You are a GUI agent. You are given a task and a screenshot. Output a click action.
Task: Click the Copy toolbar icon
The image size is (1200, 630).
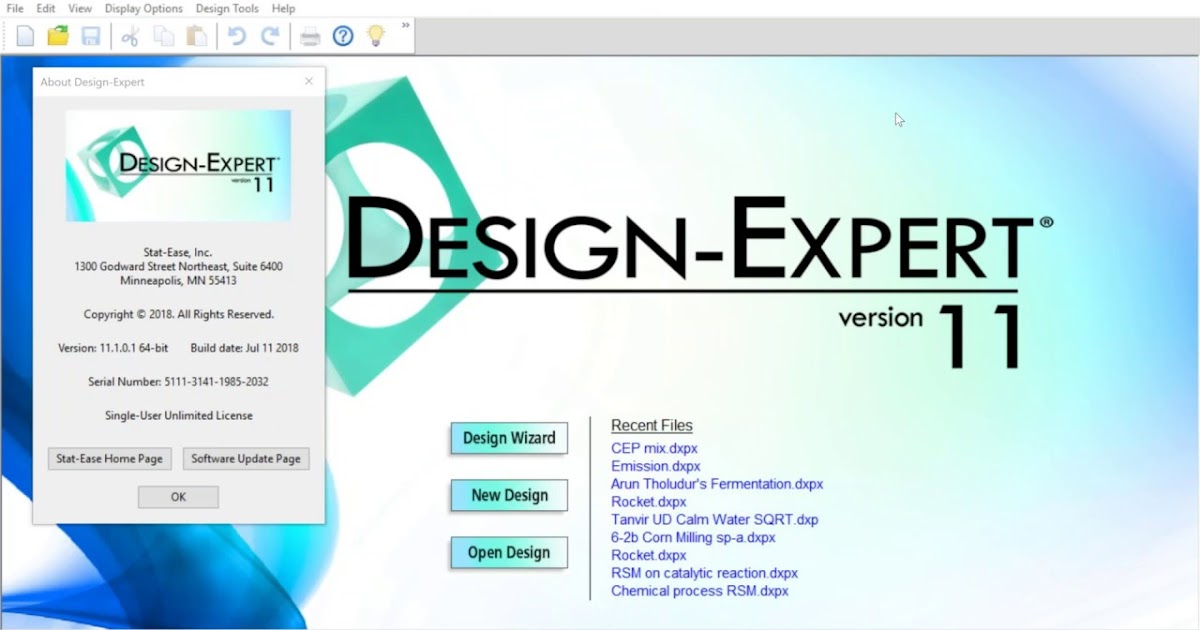pos(163,35)
